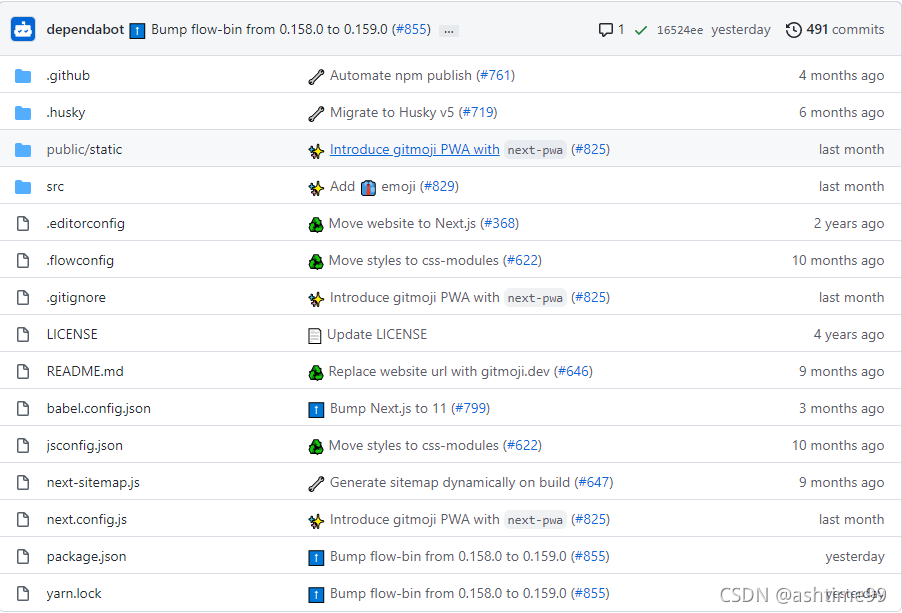Open pull request #855 from the top commit
Screen dimensions: 902x613
tap(410, 29)
